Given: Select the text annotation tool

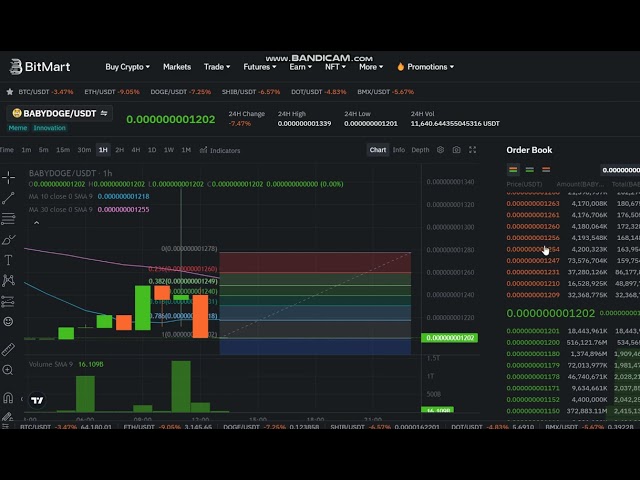Looking at the screenshot, I should pos(8,260).
